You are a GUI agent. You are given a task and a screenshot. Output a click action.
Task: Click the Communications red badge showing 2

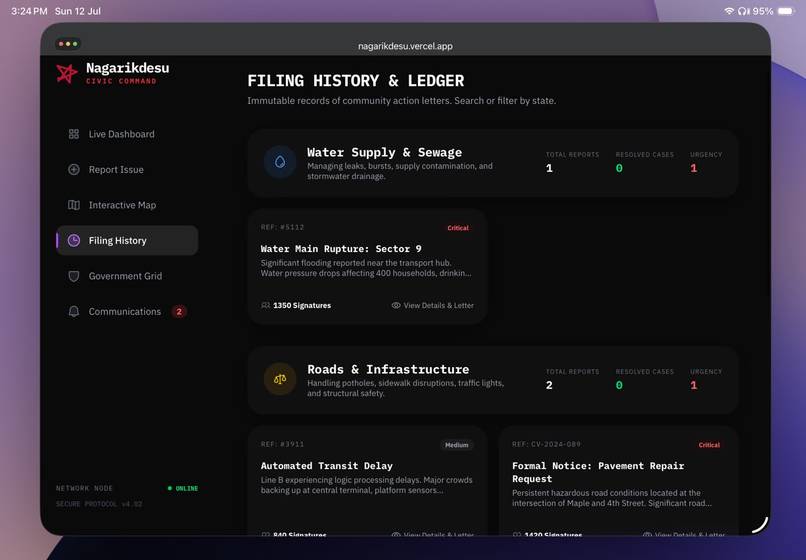[x=179, y=311]
